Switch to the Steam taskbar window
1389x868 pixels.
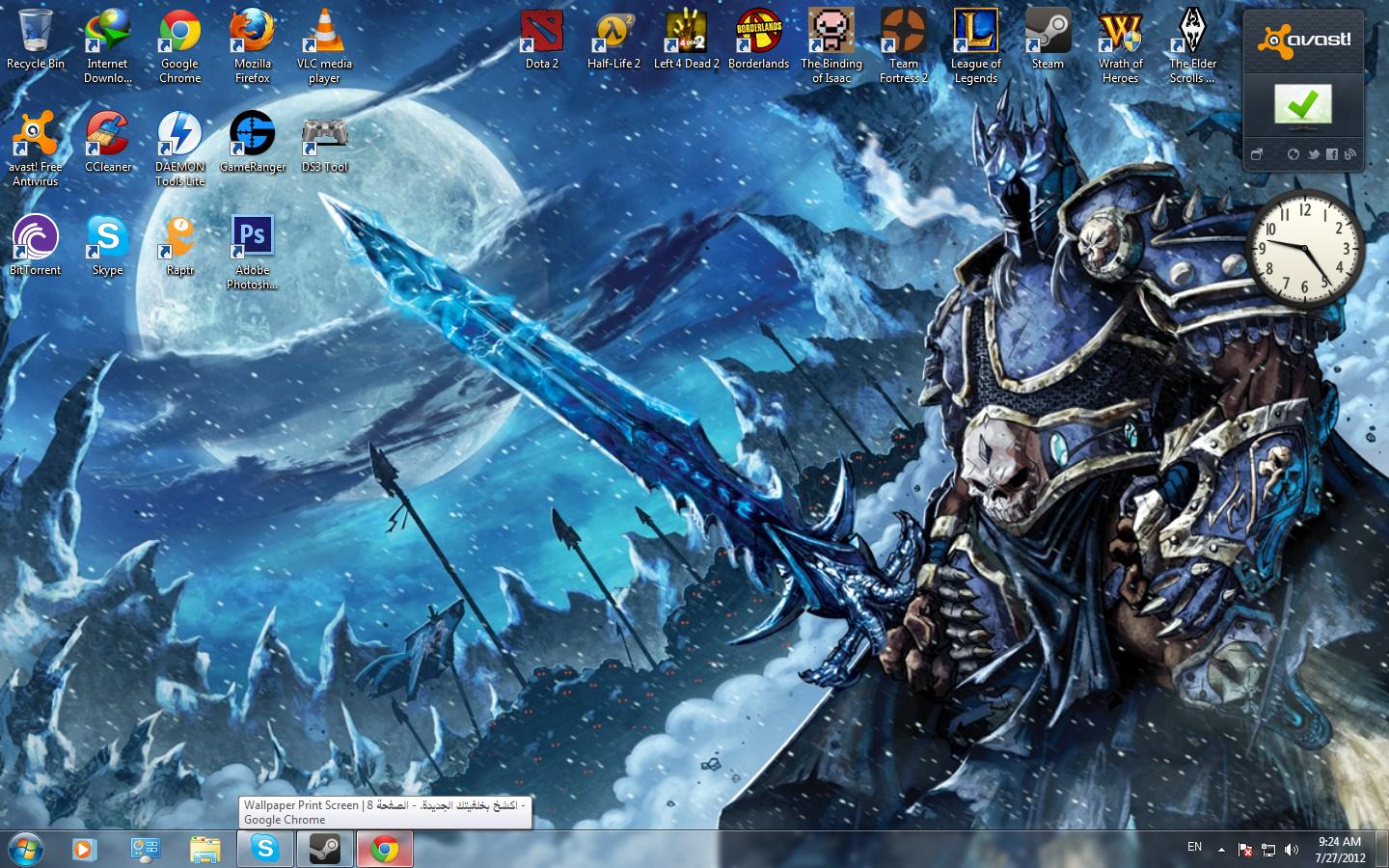point(325,849)
